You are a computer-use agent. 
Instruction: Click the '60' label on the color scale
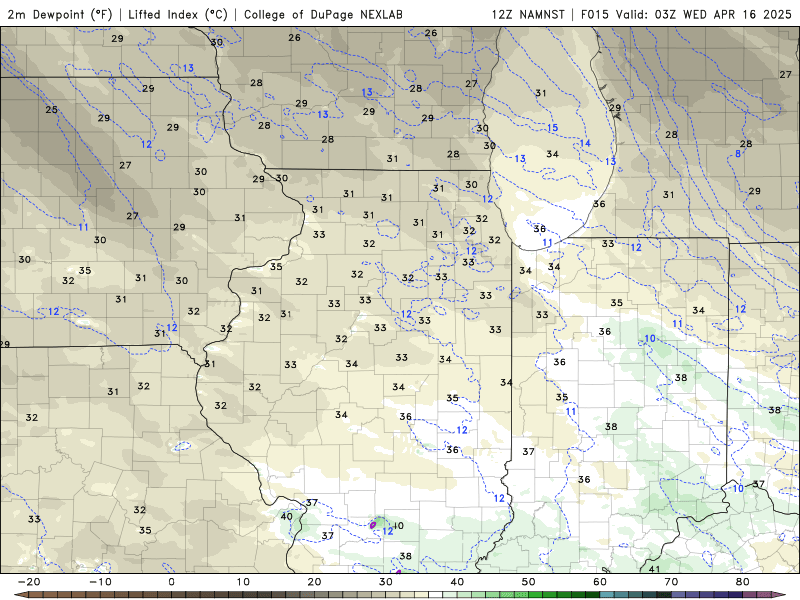(x=600, y=582)
